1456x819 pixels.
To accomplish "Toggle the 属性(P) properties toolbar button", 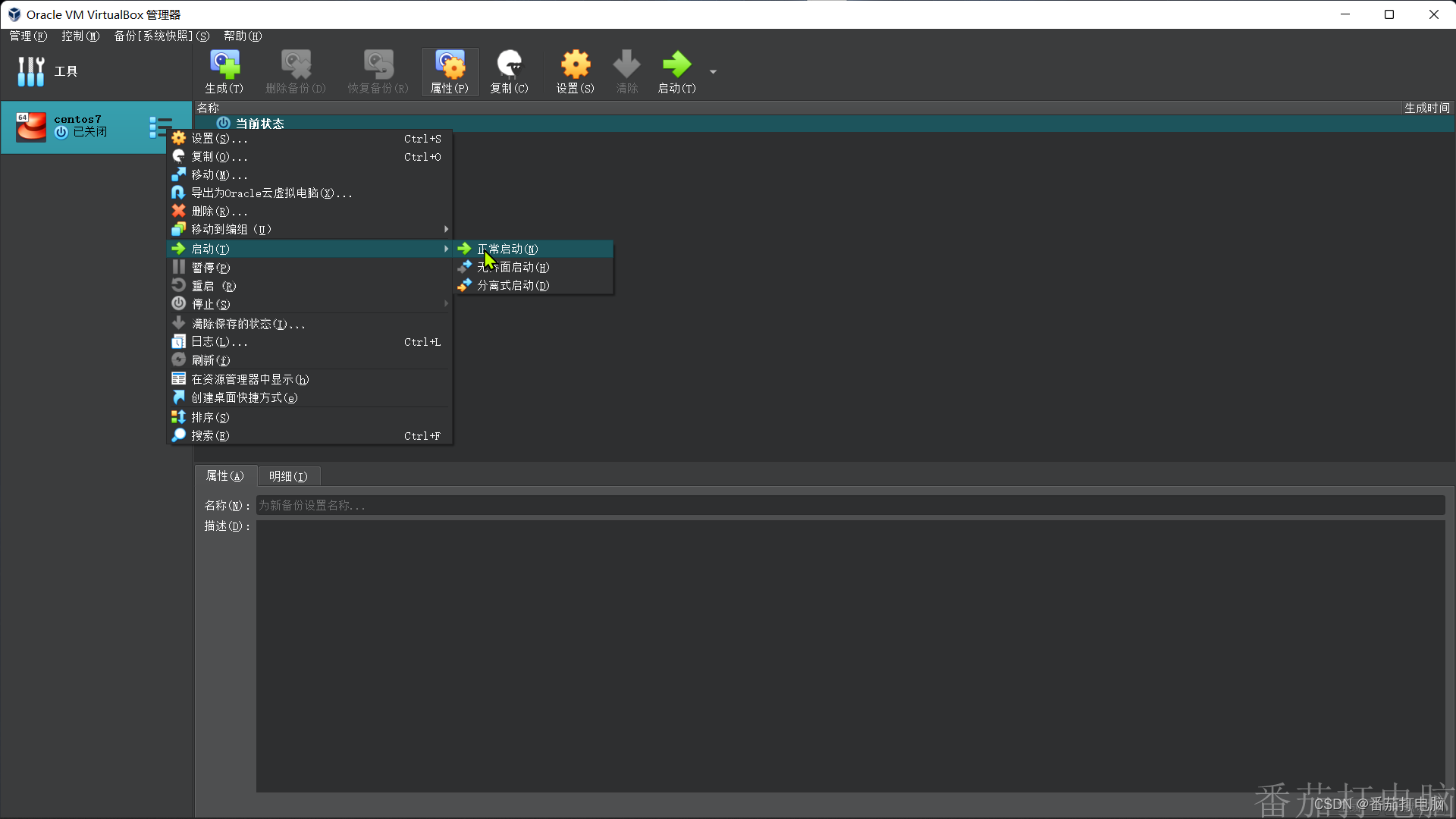I will [x=450, y=72].
